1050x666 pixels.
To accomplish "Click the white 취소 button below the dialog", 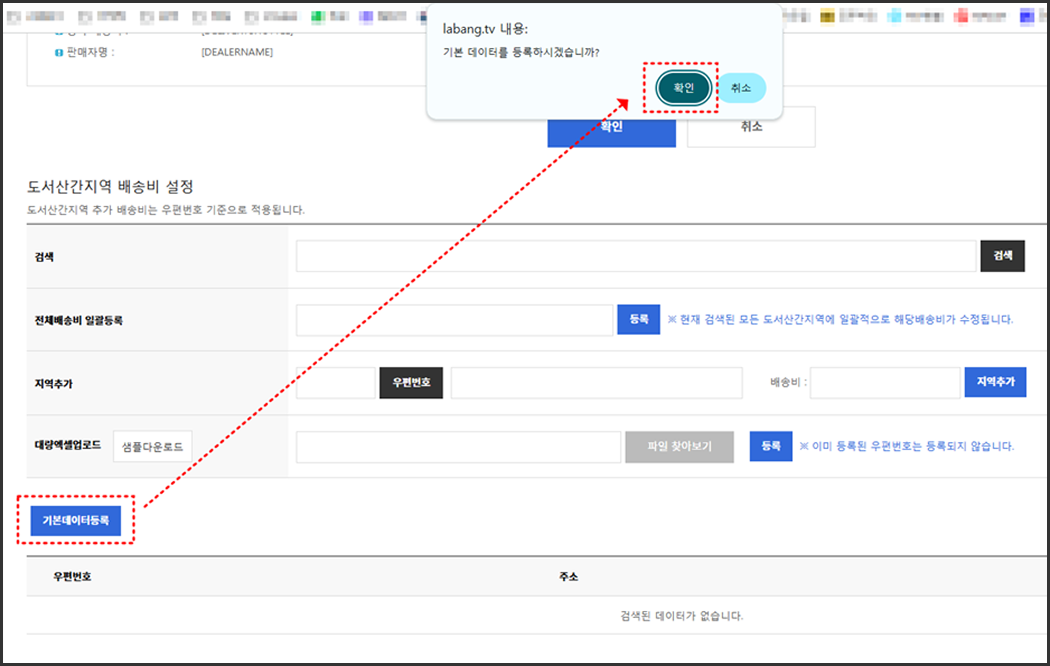I will tap(751, 128).
